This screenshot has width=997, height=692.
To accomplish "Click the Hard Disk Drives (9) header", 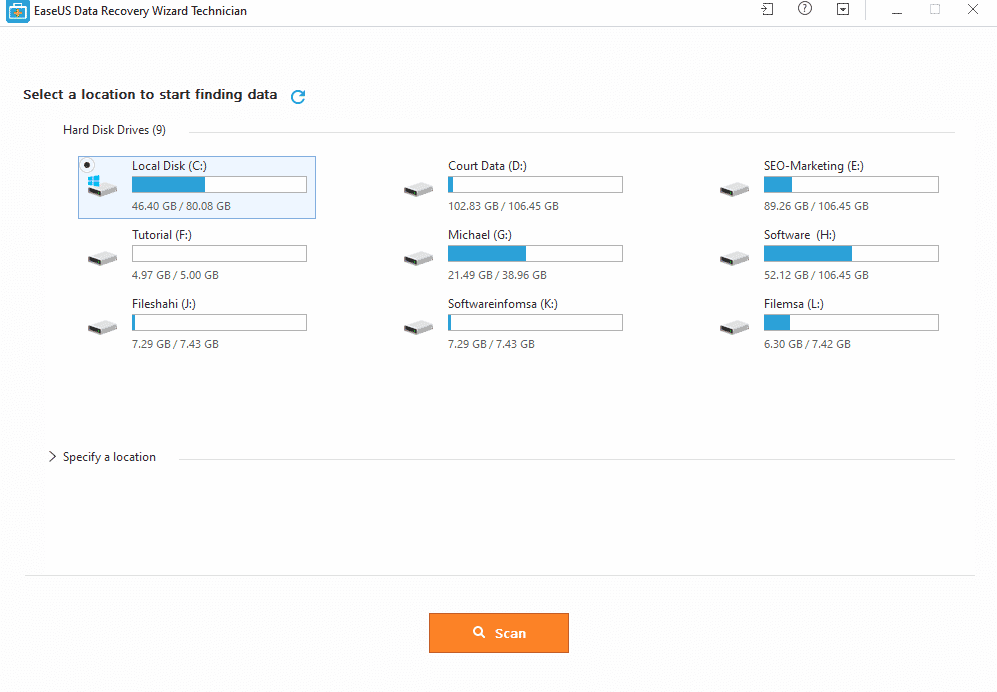I will [x=114, y=130].
